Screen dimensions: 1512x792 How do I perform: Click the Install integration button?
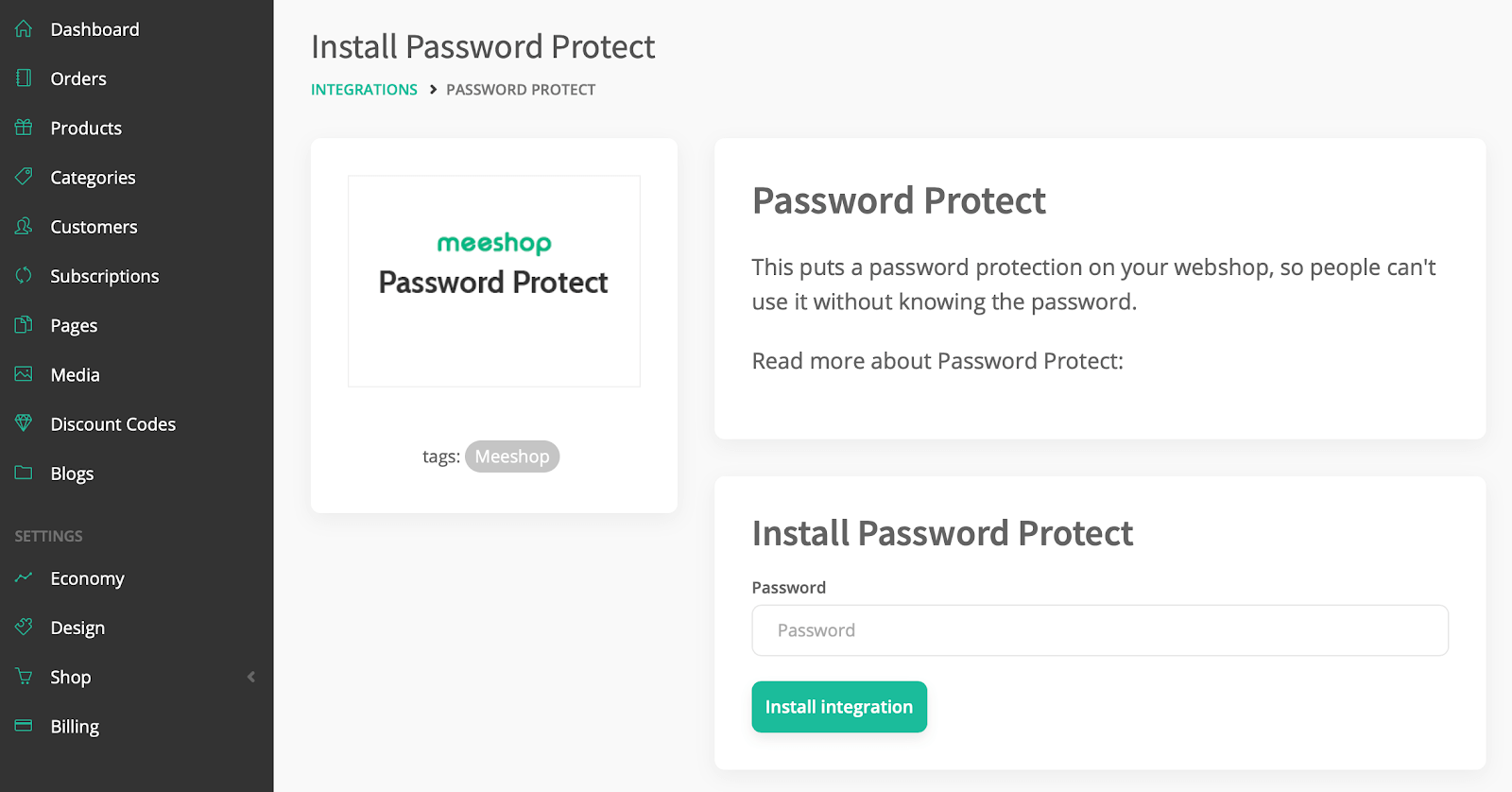pos(839,707)
